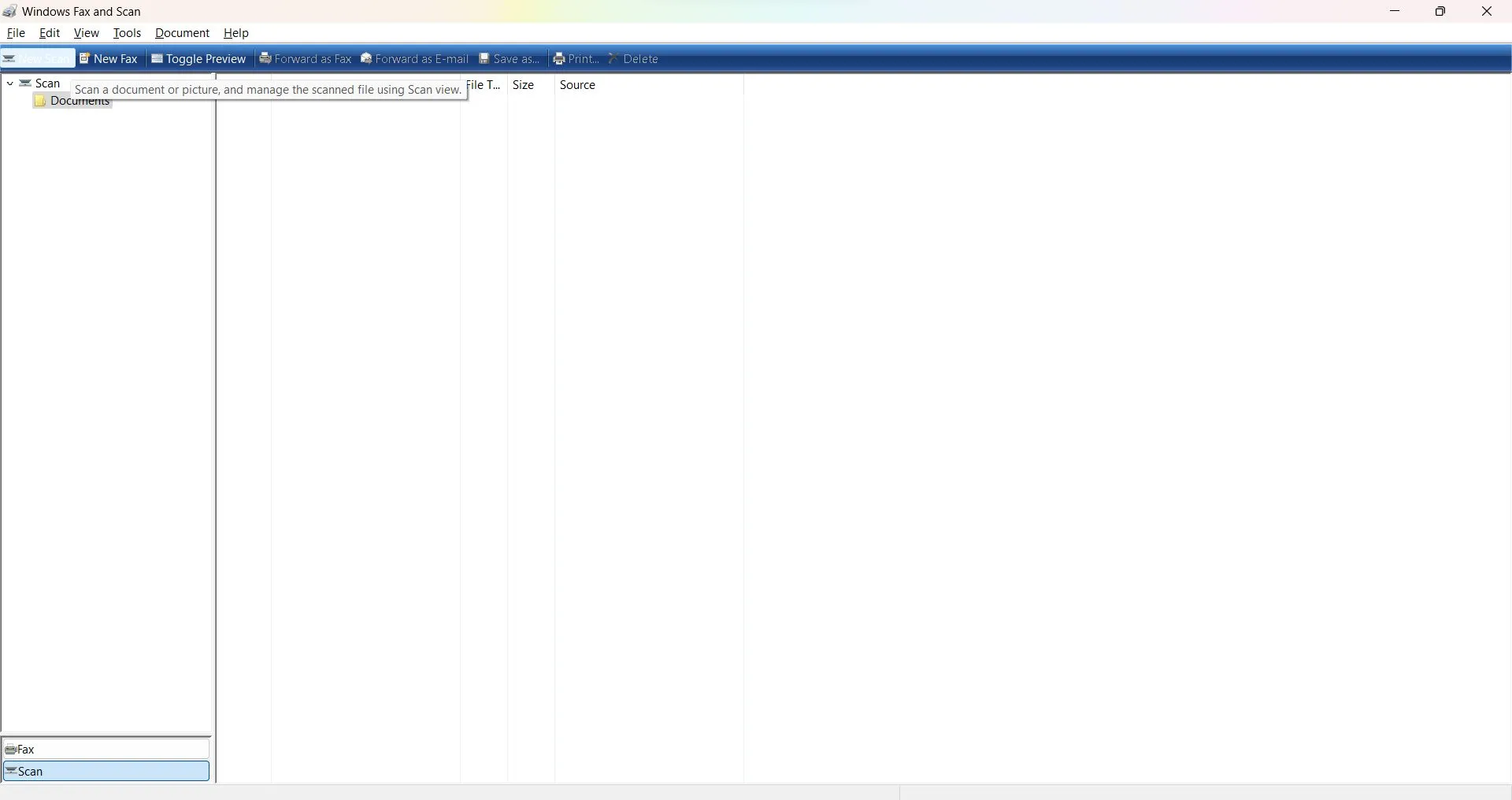This screenshot has height=800, width=1512.
Task: Save the scanned file using Save as
Action: coord(510,58)
